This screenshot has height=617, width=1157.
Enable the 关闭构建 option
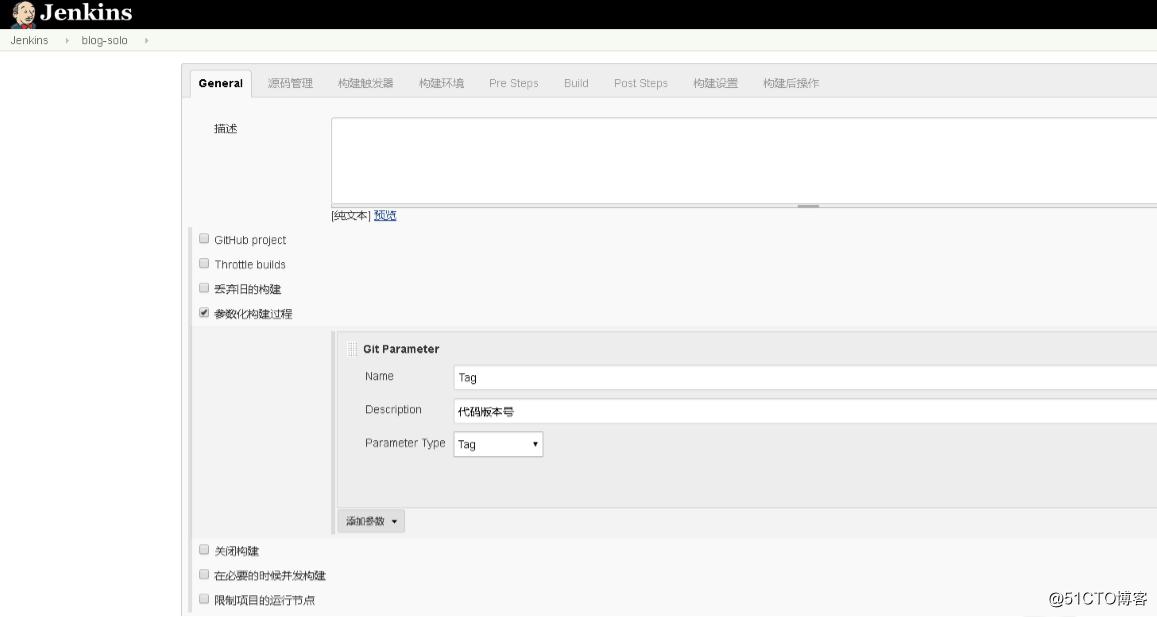click(204, 550)
